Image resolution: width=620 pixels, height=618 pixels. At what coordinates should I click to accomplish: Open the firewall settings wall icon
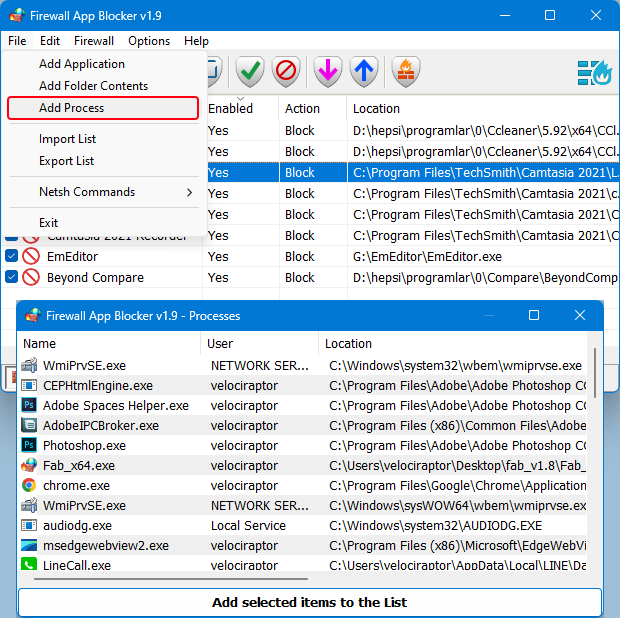click(x=405, y=72)
